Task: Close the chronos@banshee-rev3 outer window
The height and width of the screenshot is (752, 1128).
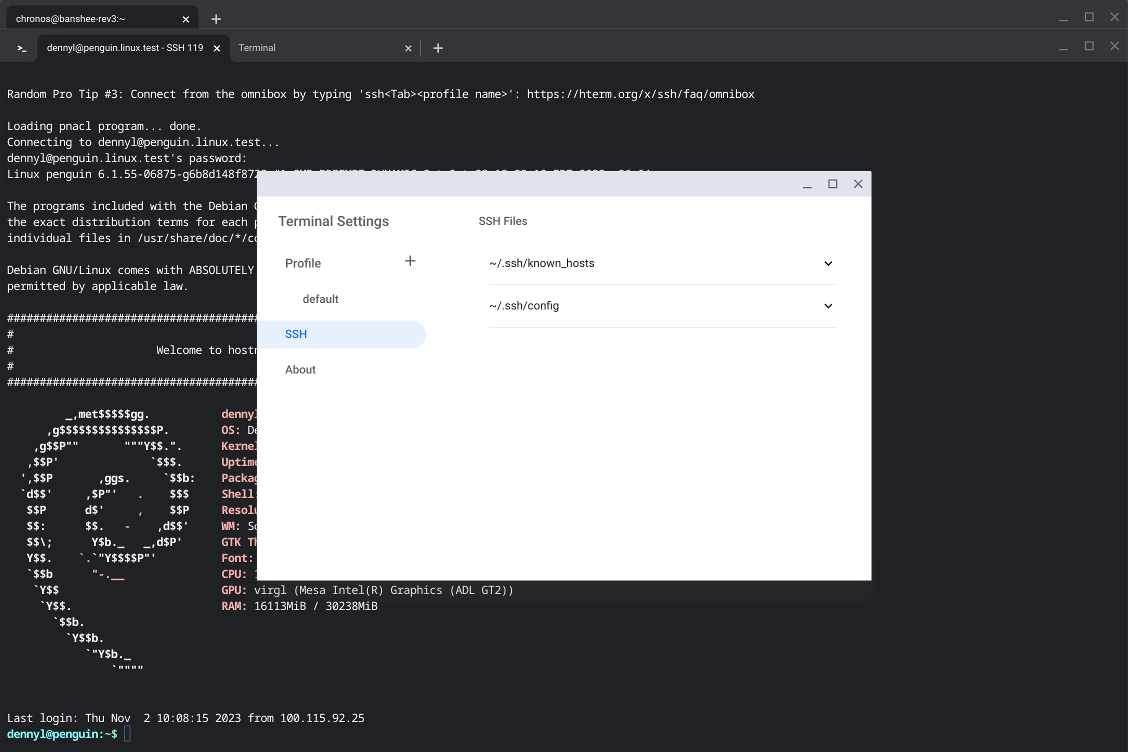Action: 1114,17
